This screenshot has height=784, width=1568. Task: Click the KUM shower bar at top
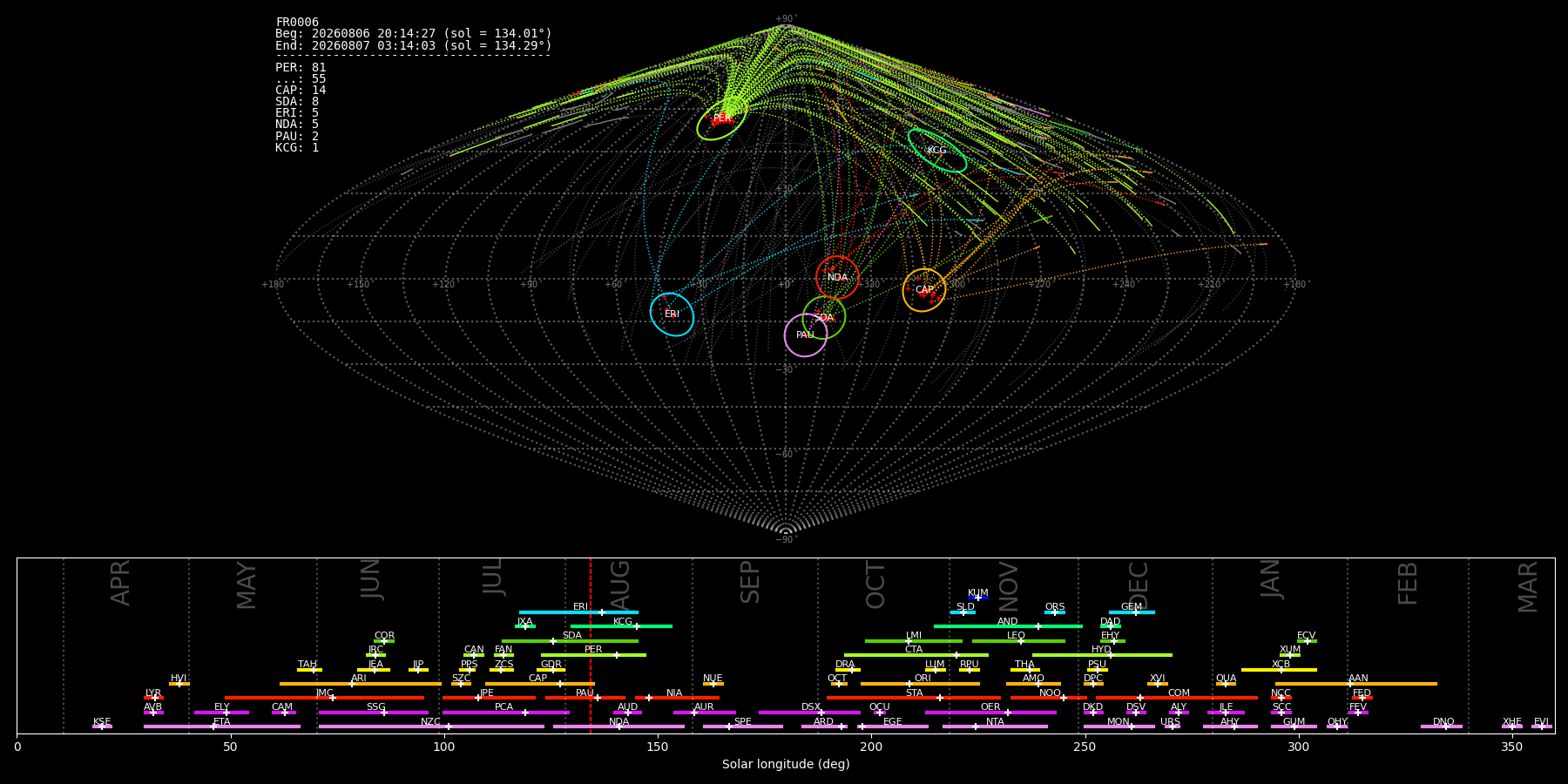[x=978, y=598]
